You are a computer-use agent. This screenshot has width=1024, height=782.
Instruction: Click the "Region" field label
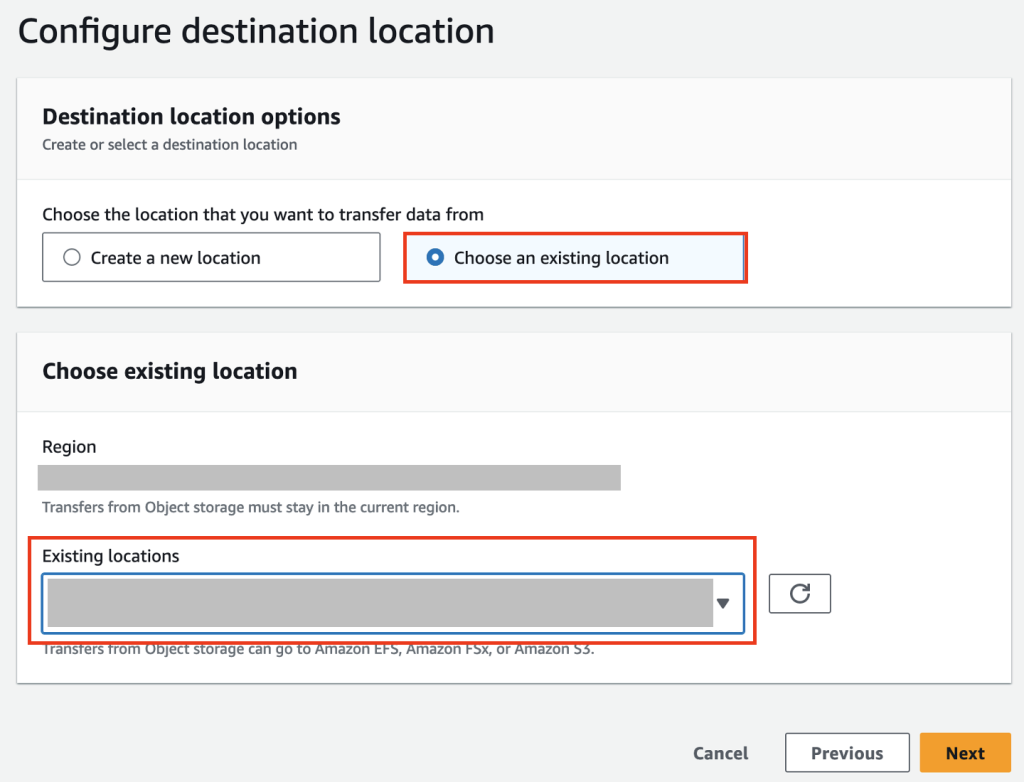69,447
